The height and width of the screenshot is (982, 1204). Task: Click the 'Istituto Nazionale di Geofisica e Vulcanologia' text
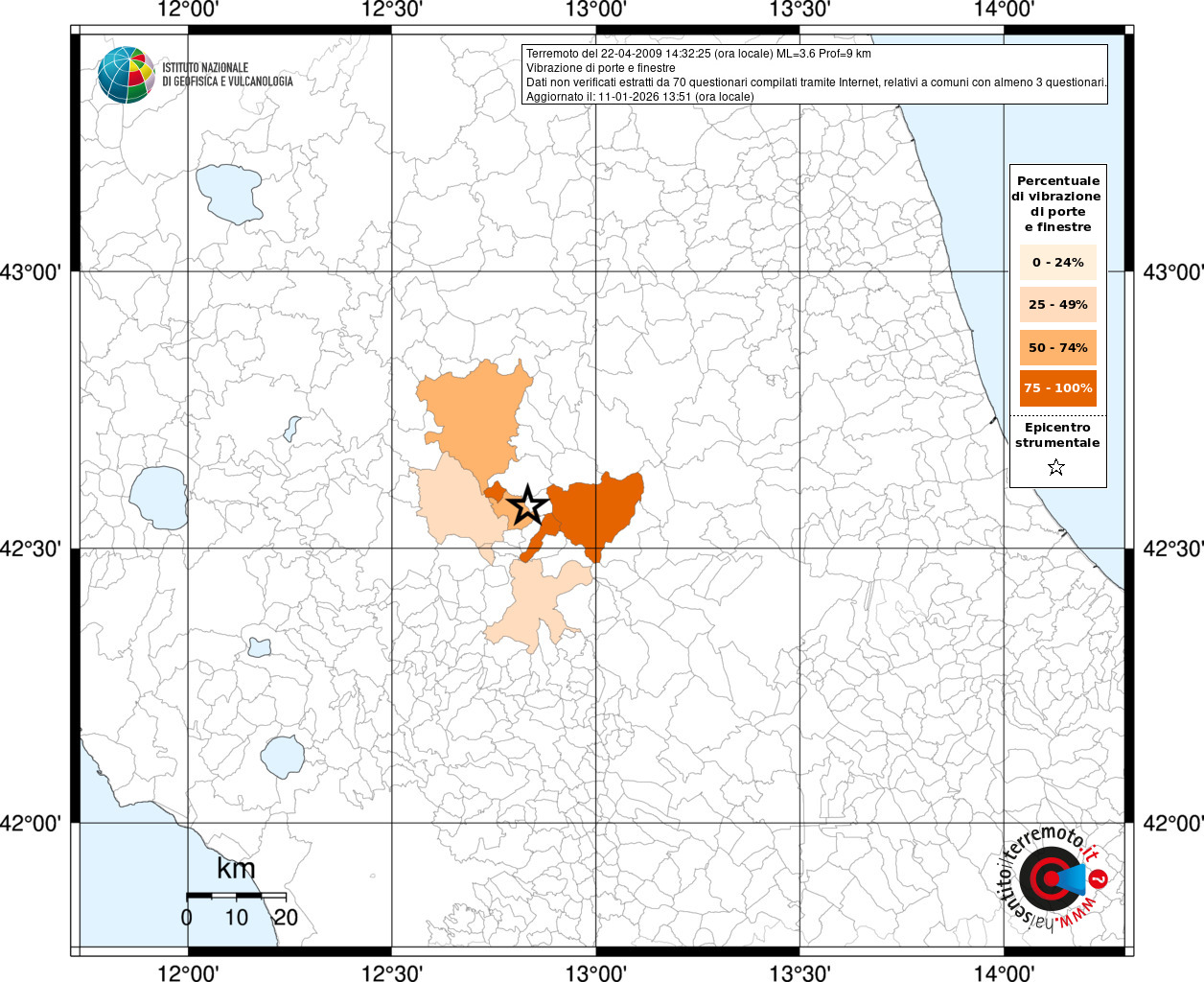(x=227, y=75)
